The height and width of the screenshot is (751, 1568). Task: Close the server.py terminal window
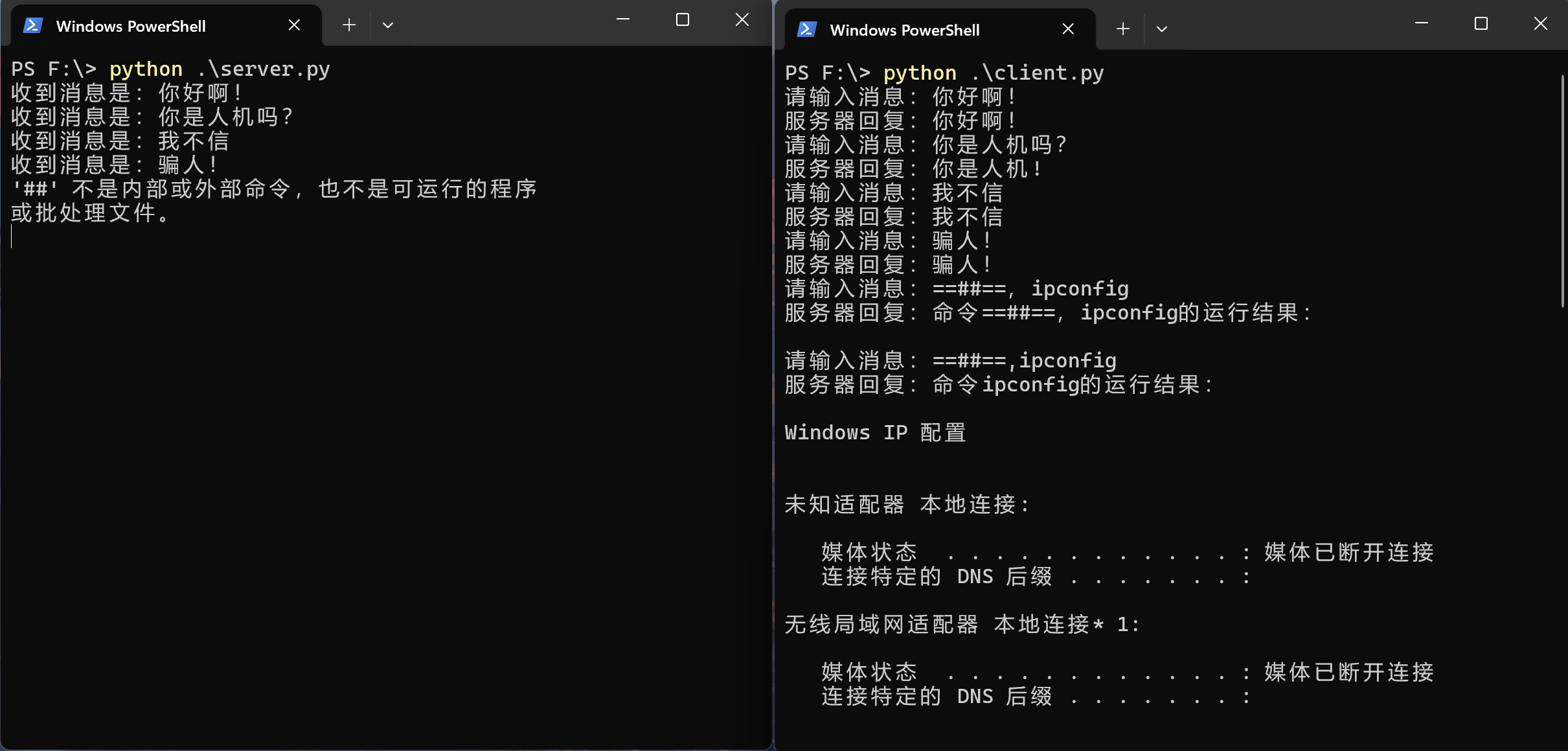pos(742,20)
